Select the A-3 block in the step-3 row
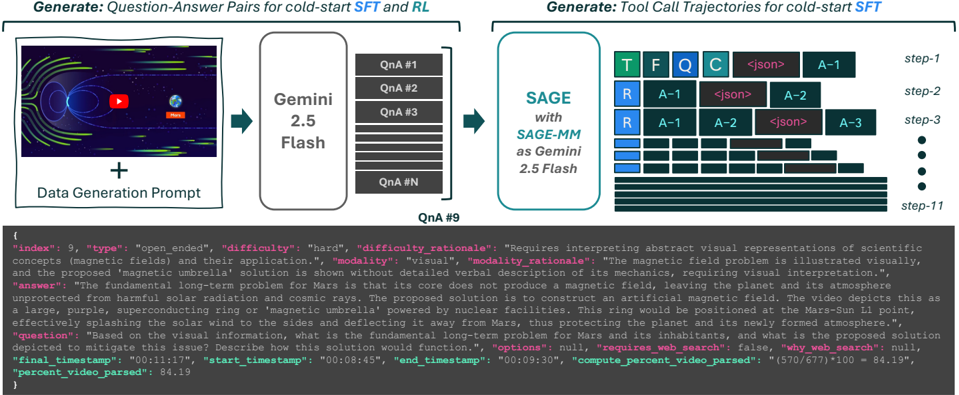Screen dimensions: 959x395 (x=851, y=122)
